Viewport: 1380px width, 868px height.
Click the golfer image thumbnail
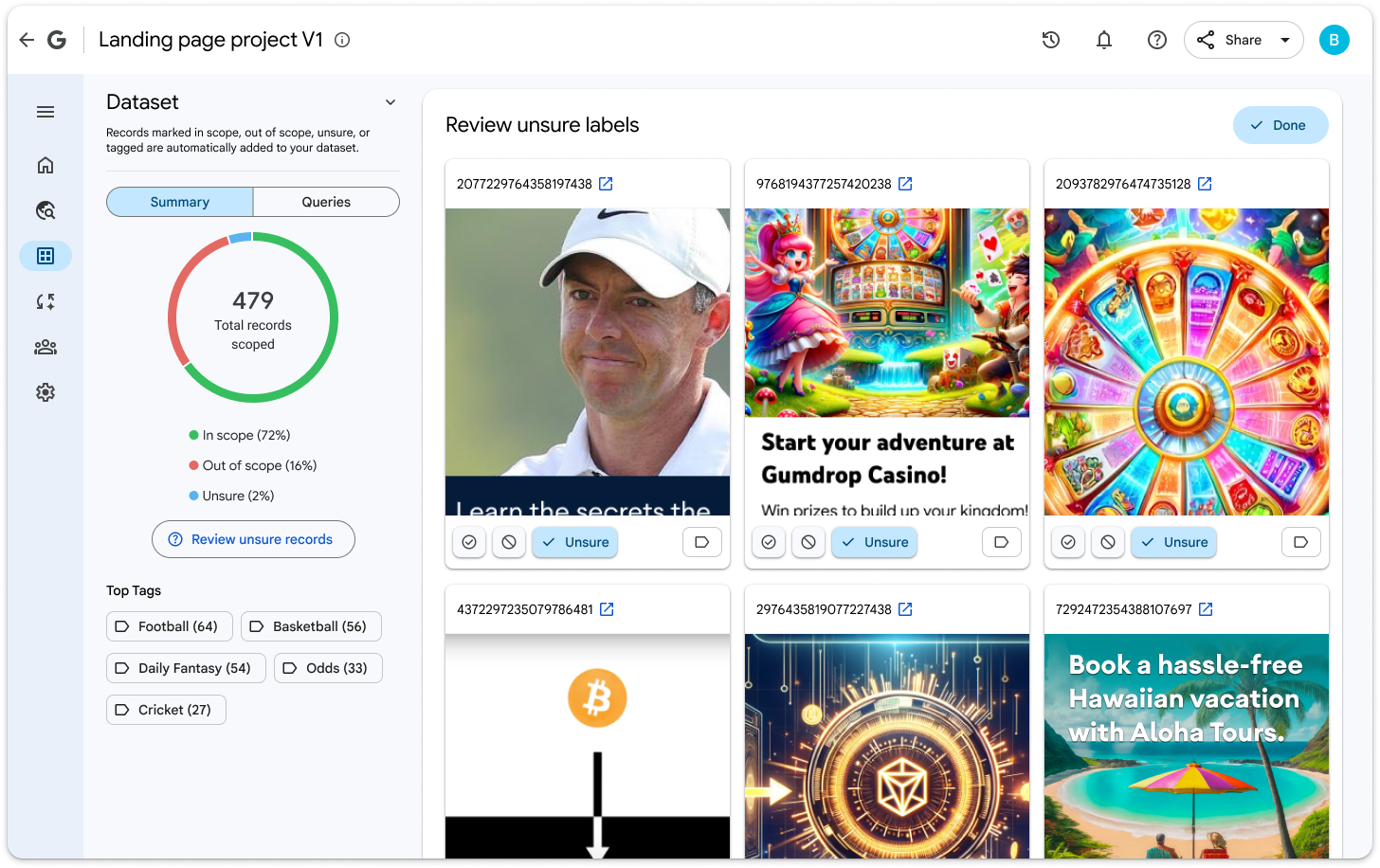pos(588,362)
